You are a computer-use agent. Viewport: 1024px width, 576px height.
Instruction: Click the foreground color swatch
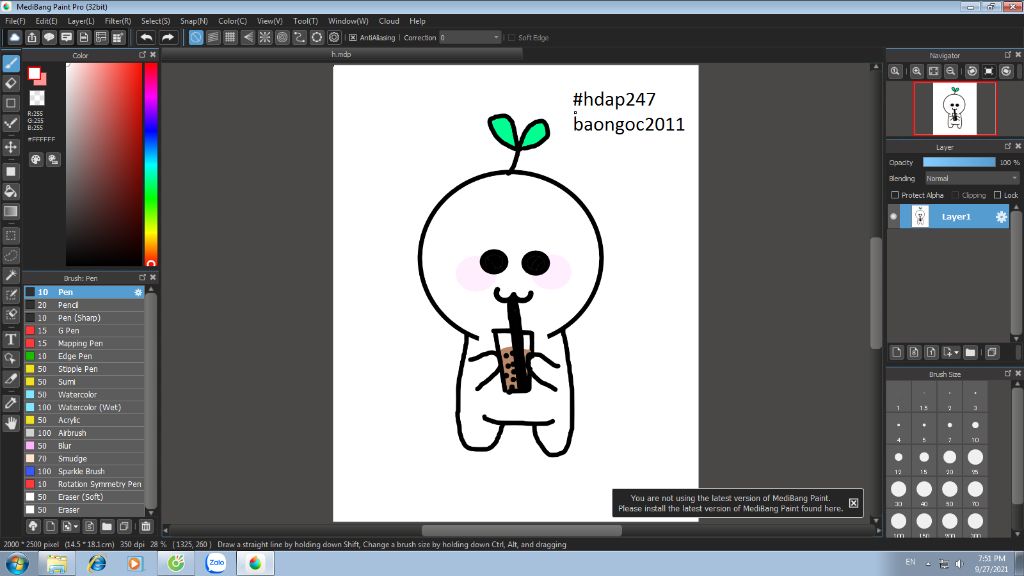coord(34,74)
